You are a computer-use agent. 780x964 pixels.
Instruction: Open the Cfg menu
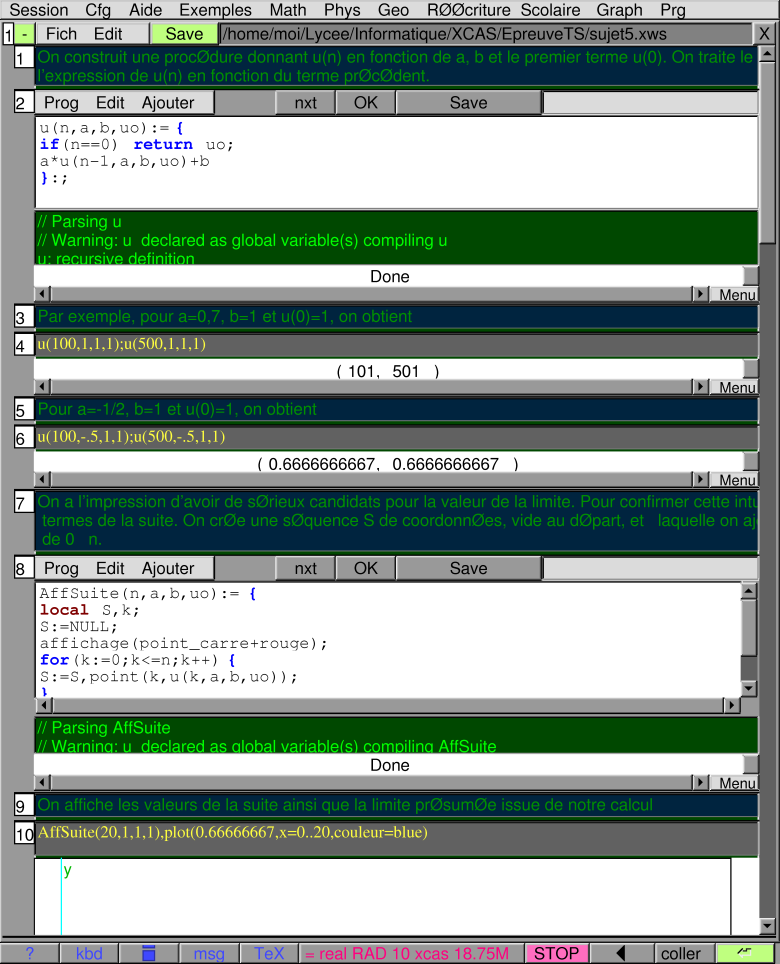pos(98,10)
